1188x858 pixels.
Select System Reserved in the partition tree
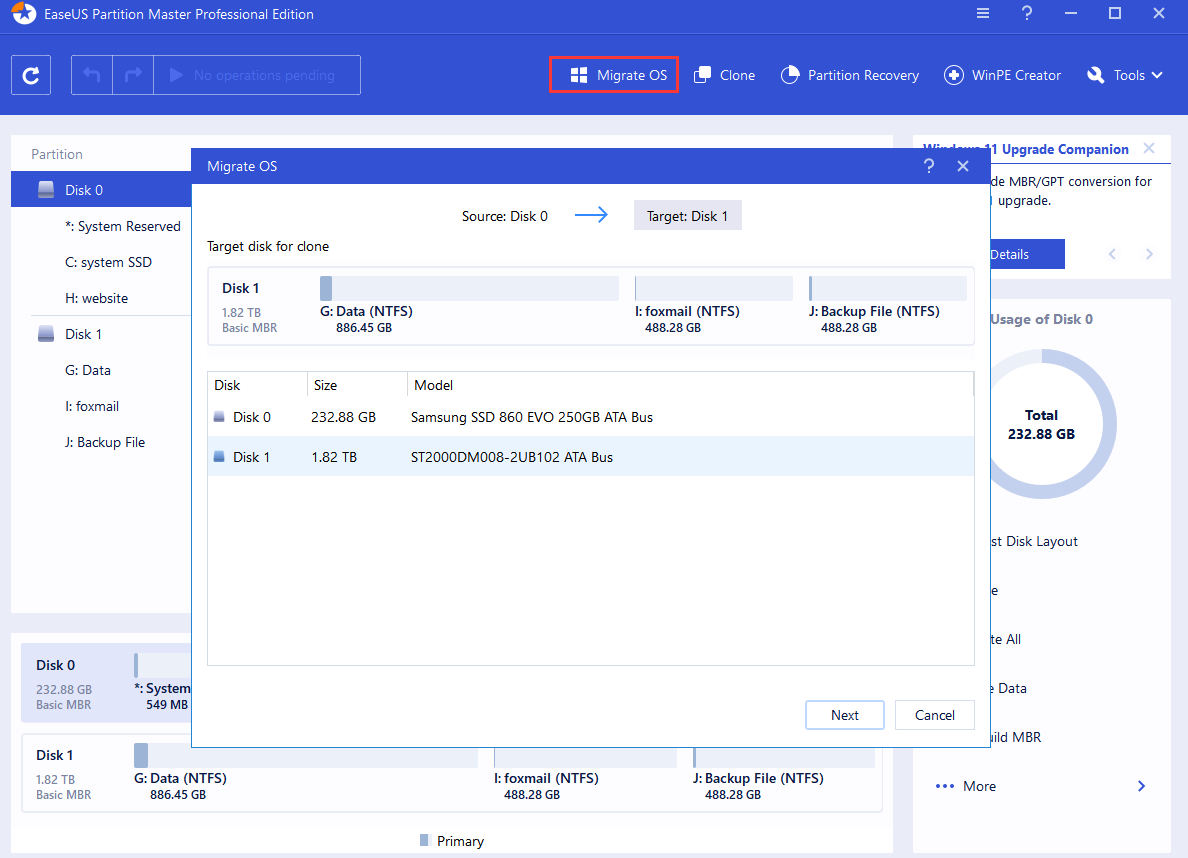122,226
